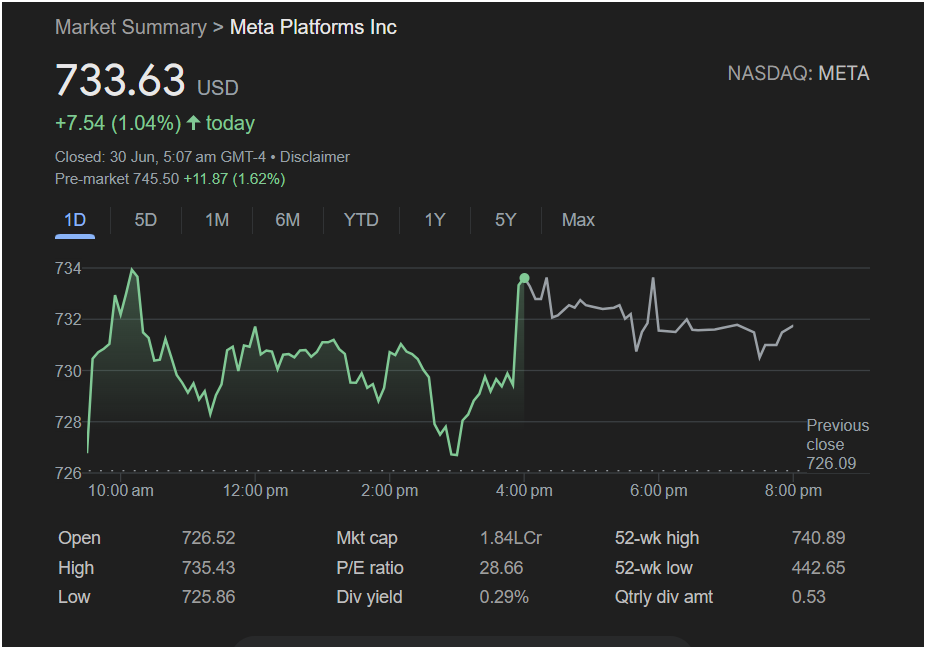926x649 pixels.
Task: Click the green closing-price dot on chart
Action: tap(524, 278)
